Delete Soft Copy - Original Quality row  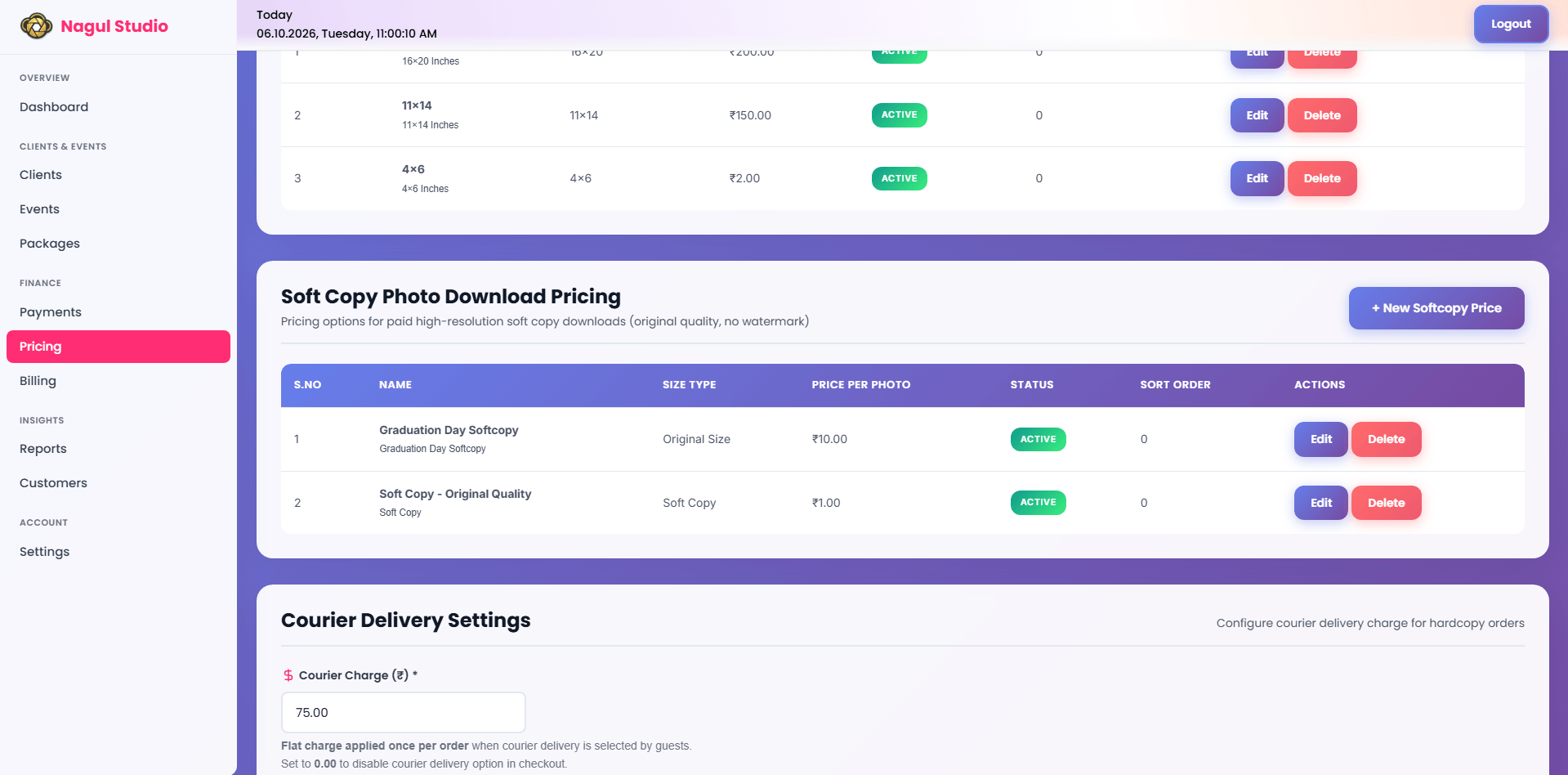pyautogui.click(x=1386, y=503)
